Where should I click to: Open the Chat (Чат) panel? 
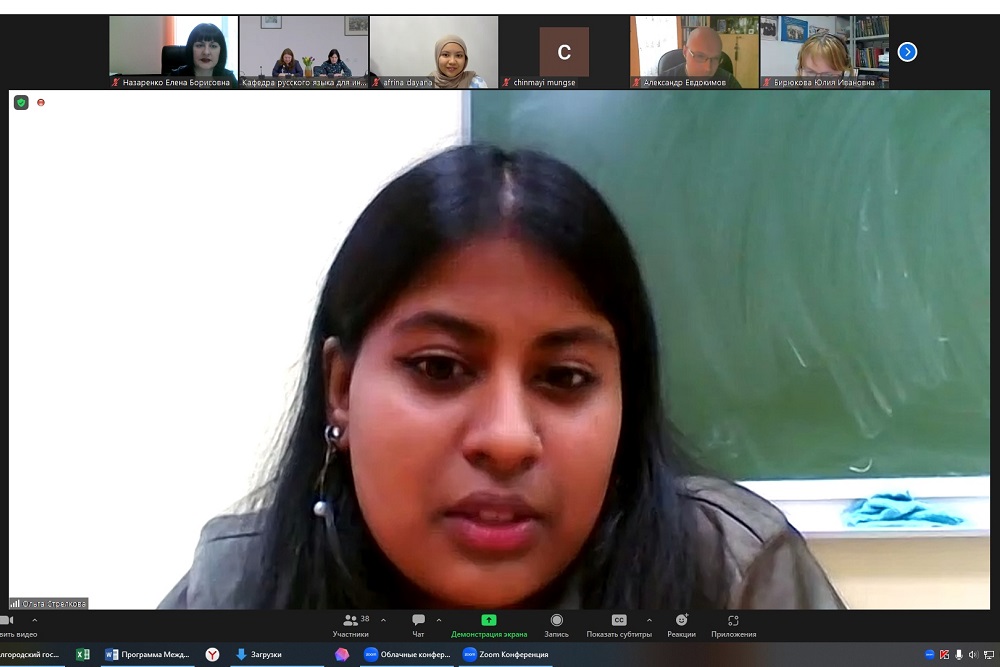coord(418,624)
